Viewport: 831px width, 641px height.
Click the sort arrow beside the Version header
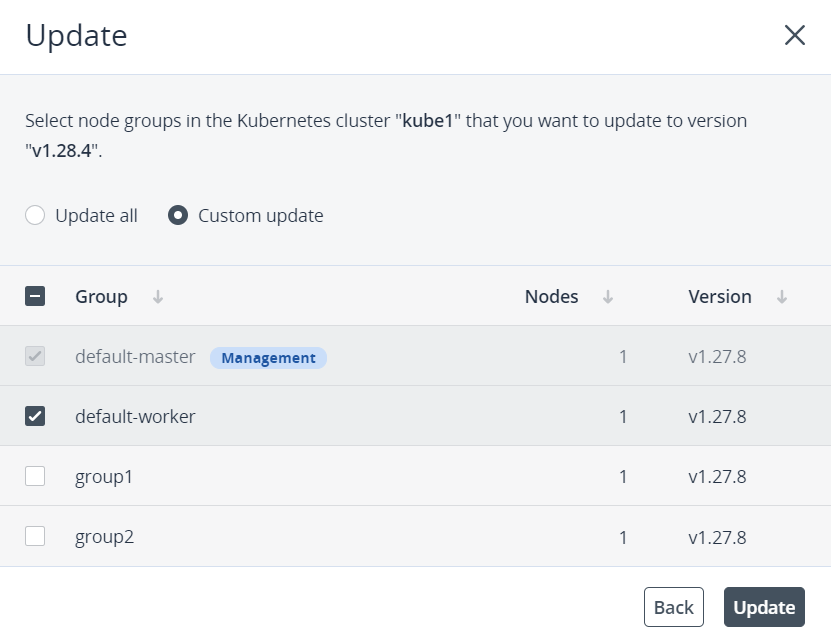coord(782,297)
